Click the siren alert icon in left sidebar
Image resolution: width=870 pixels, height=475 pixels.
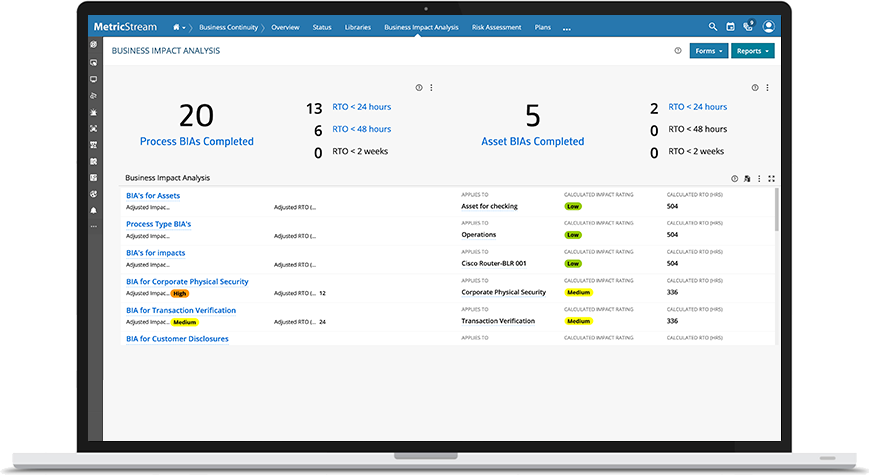click(94, 112)
